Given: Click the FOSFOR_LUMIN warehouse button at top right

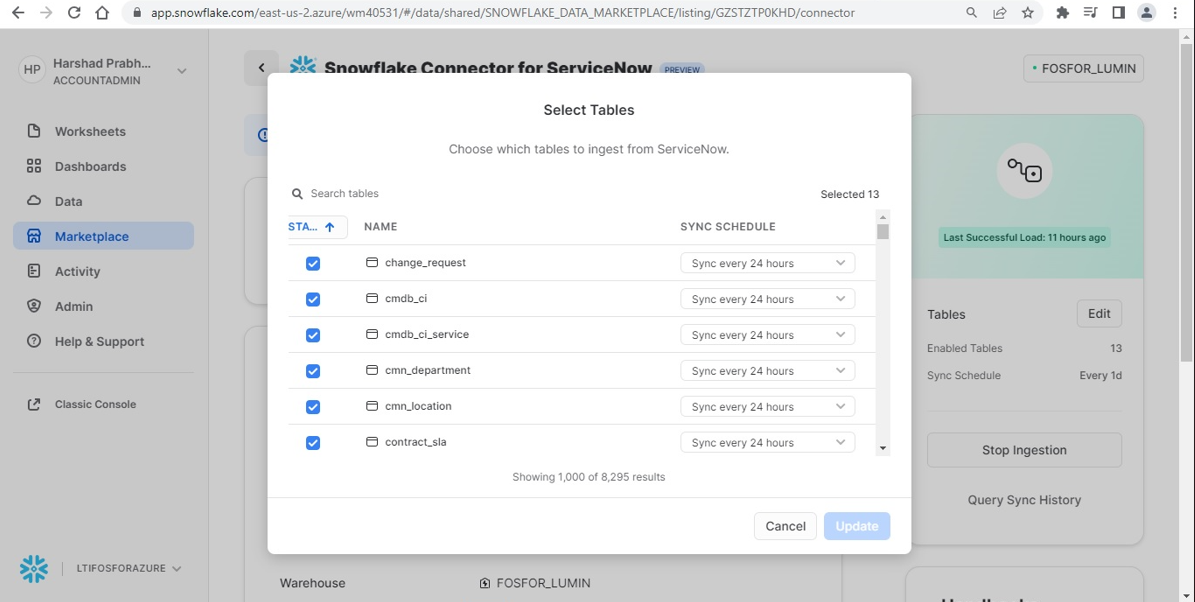Looking at the screenshot, I should coord(1084,68).
